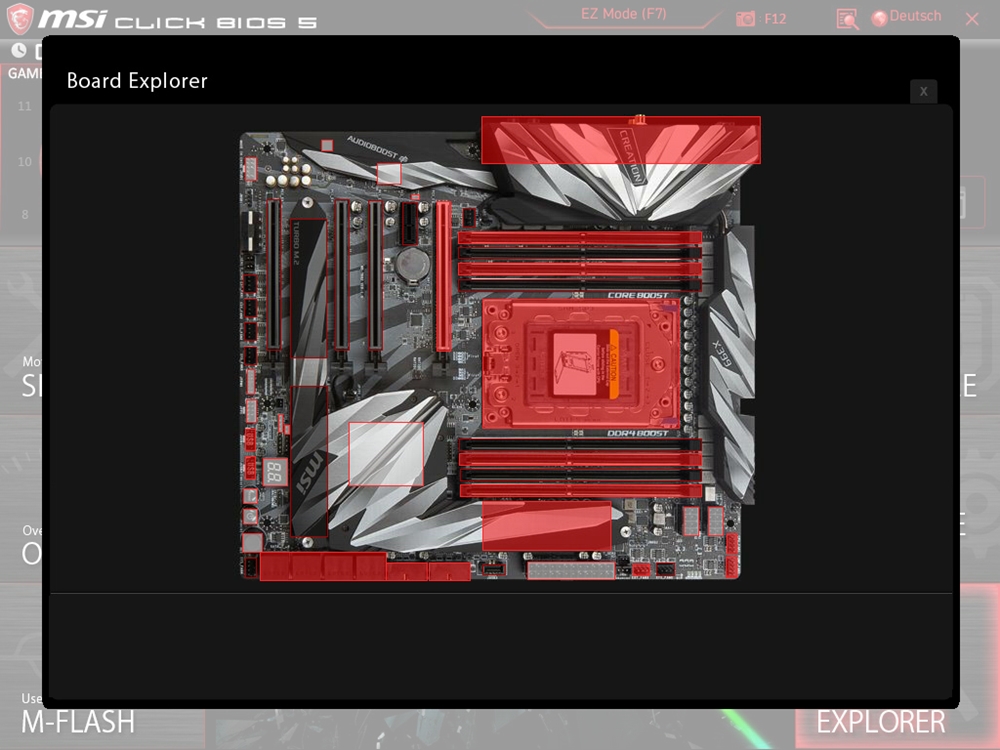Select the leftmost SATA port on the bottom edge
1000x750 pixels.
pos(276,566)
